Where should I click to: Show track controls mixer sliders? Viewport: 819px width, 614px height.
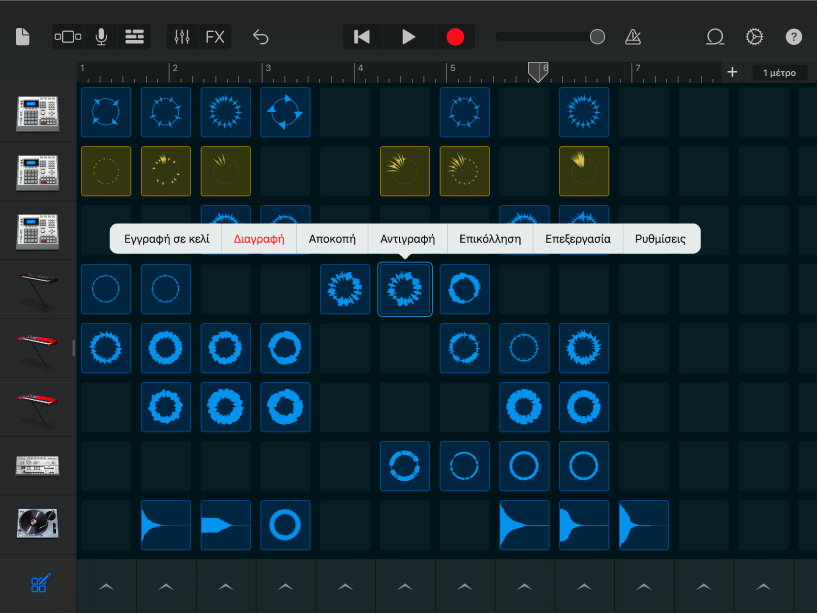[x=182, y=37]
